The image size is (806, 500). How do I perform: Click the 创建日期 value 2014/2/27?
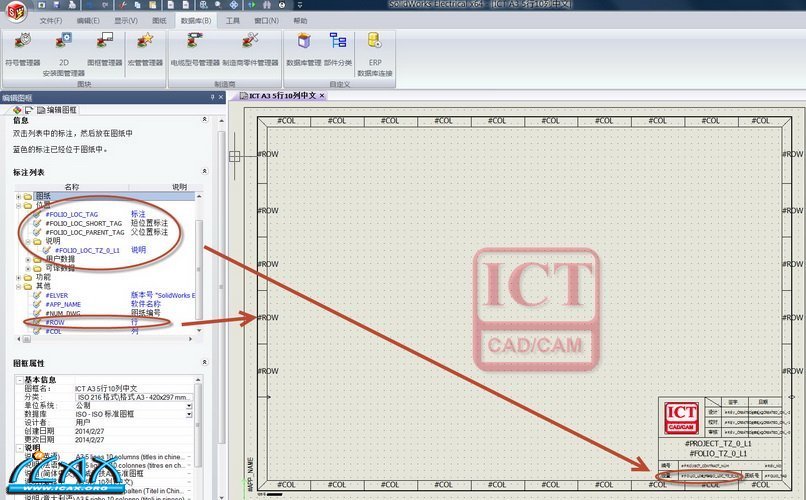[x=89, y=431]
